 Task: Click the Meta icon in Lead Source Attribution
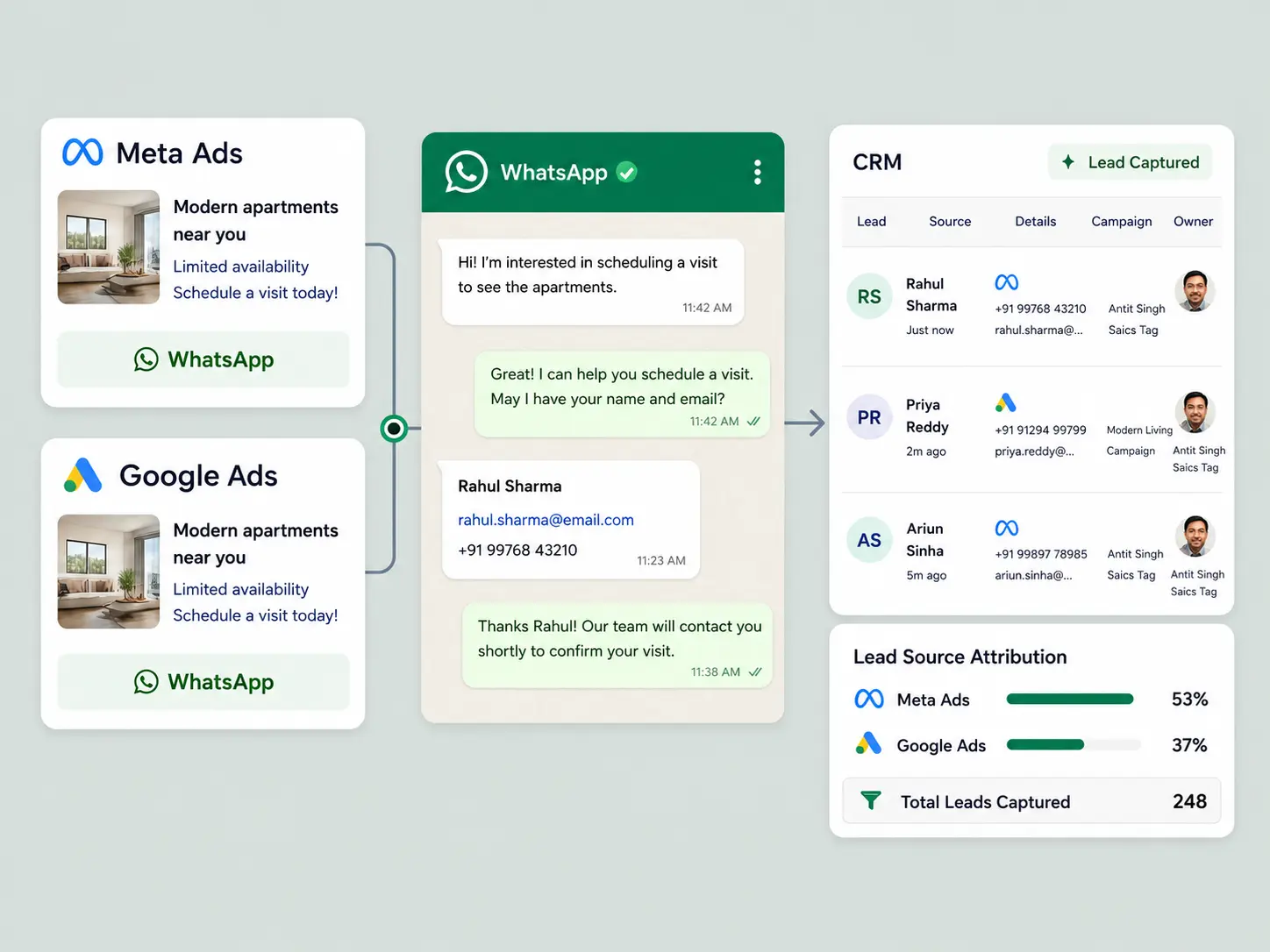pos(869,699)
